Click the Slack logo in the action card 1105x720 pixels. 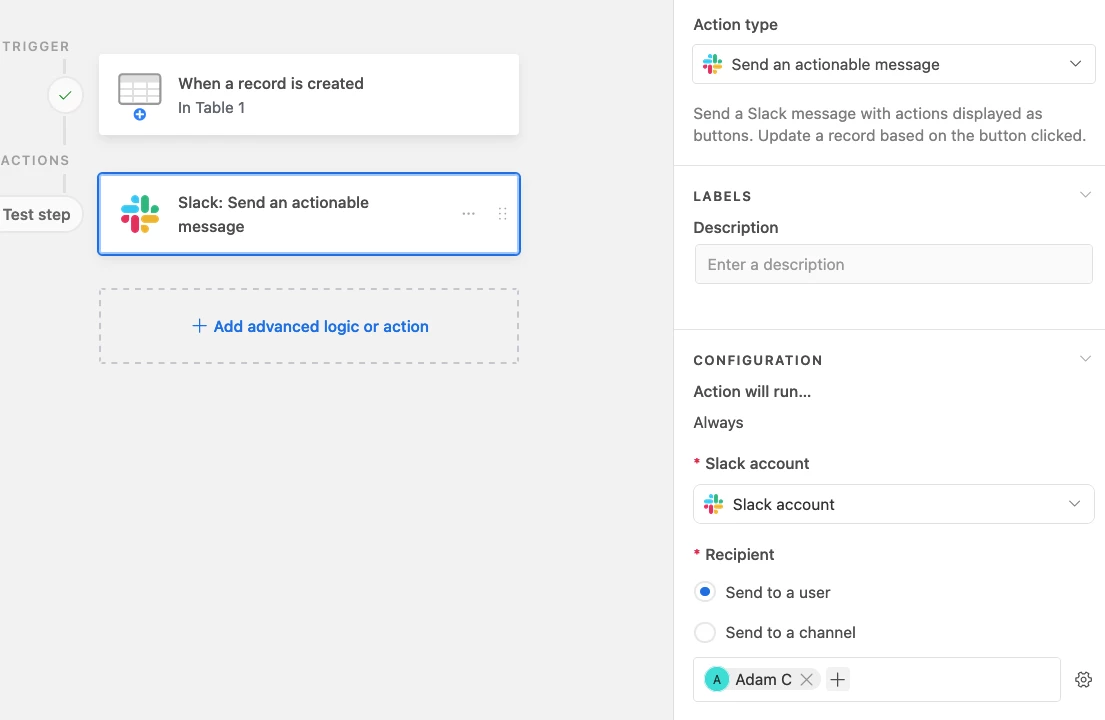point(140,214)
